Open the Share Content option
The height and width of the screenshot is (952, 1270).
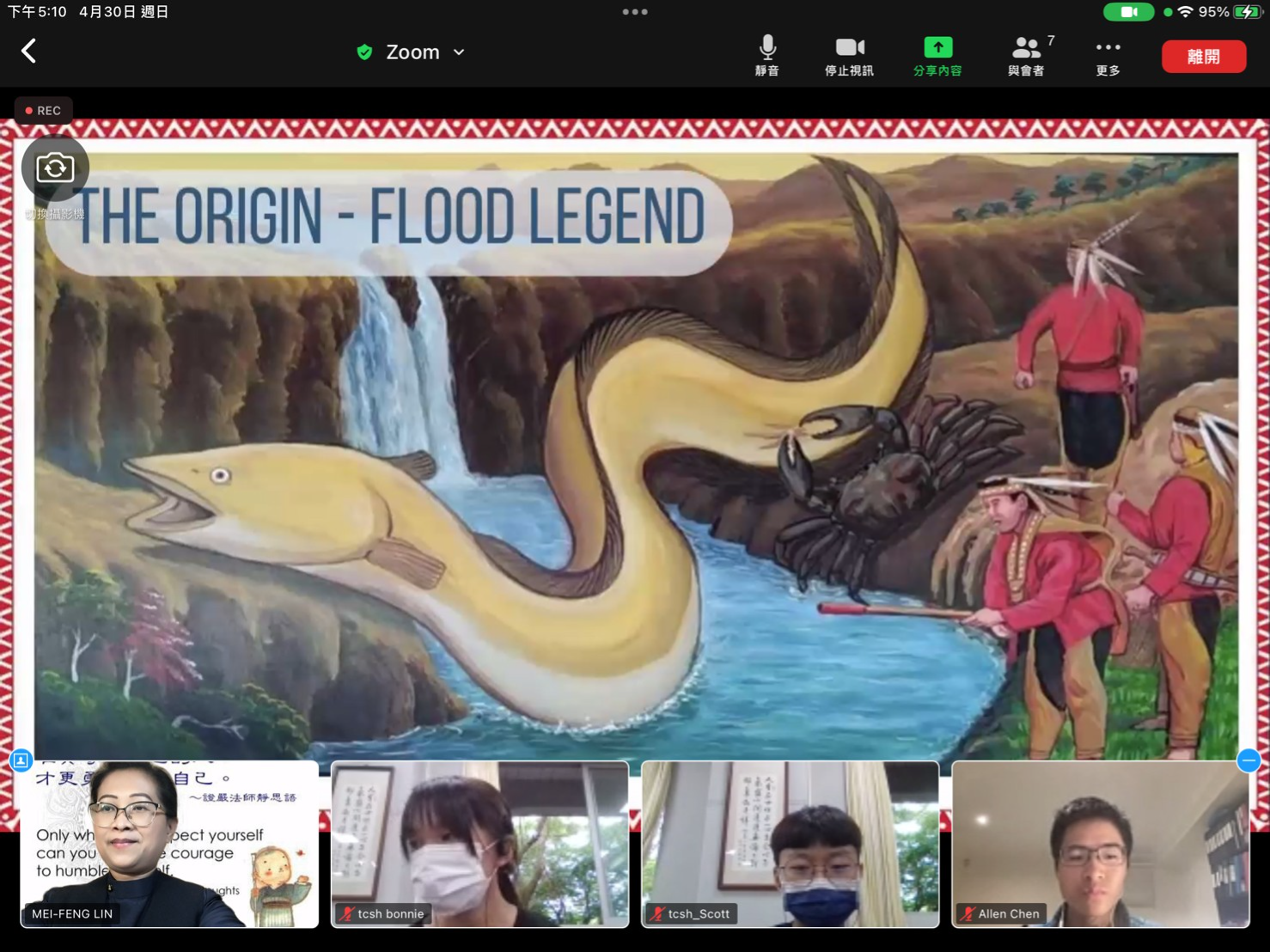click(937, 56)
